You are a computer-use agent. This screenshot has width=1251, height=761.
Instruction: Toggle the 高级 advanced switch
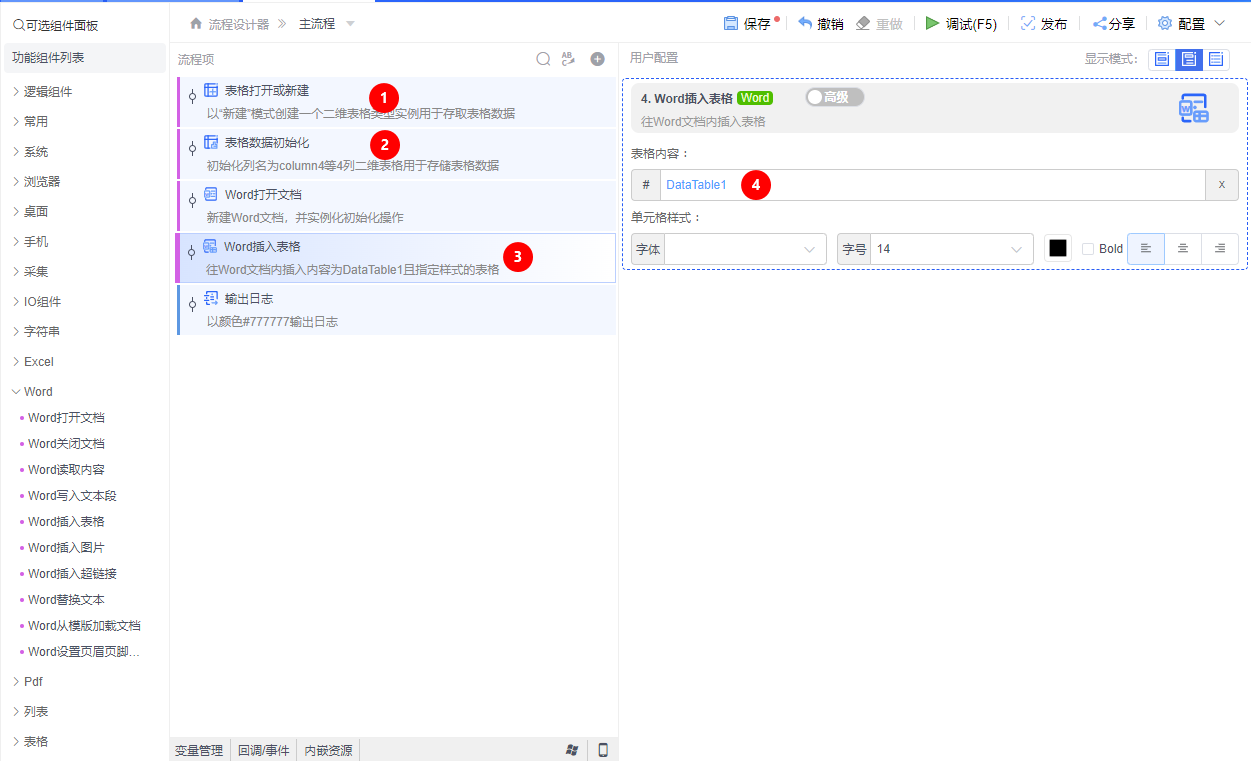833,97
